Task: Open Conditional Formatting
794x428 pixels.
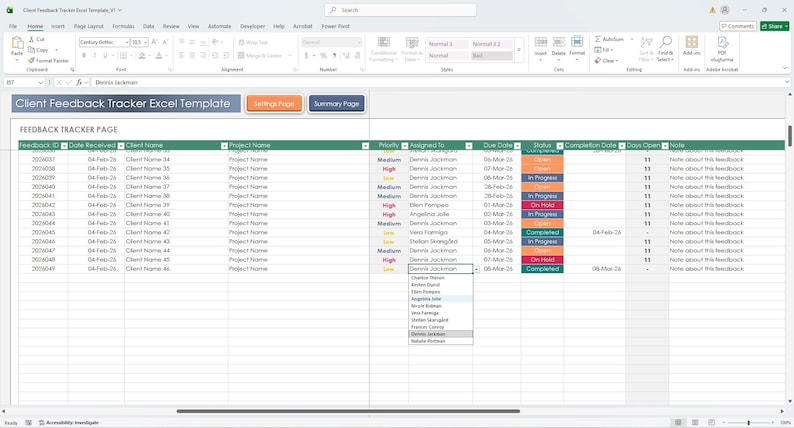Action: point(384,49)
